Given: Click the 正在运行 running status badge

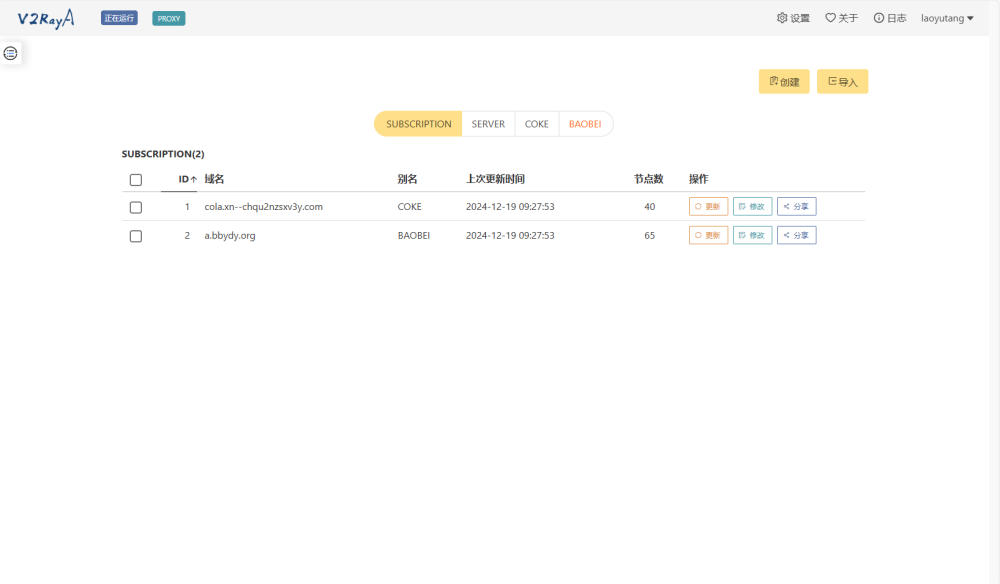Looking at the screenshot, I should point(119,17).
